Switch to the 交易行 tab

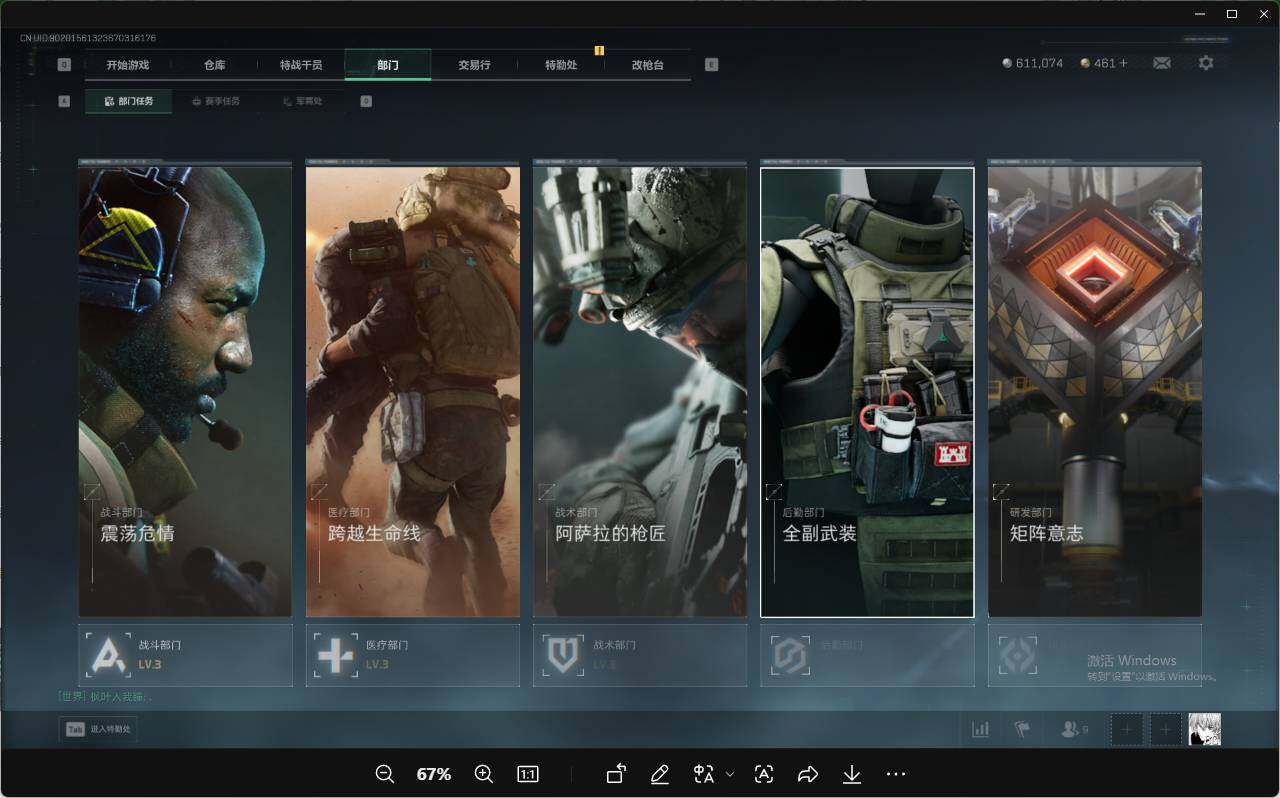point(474,65)
